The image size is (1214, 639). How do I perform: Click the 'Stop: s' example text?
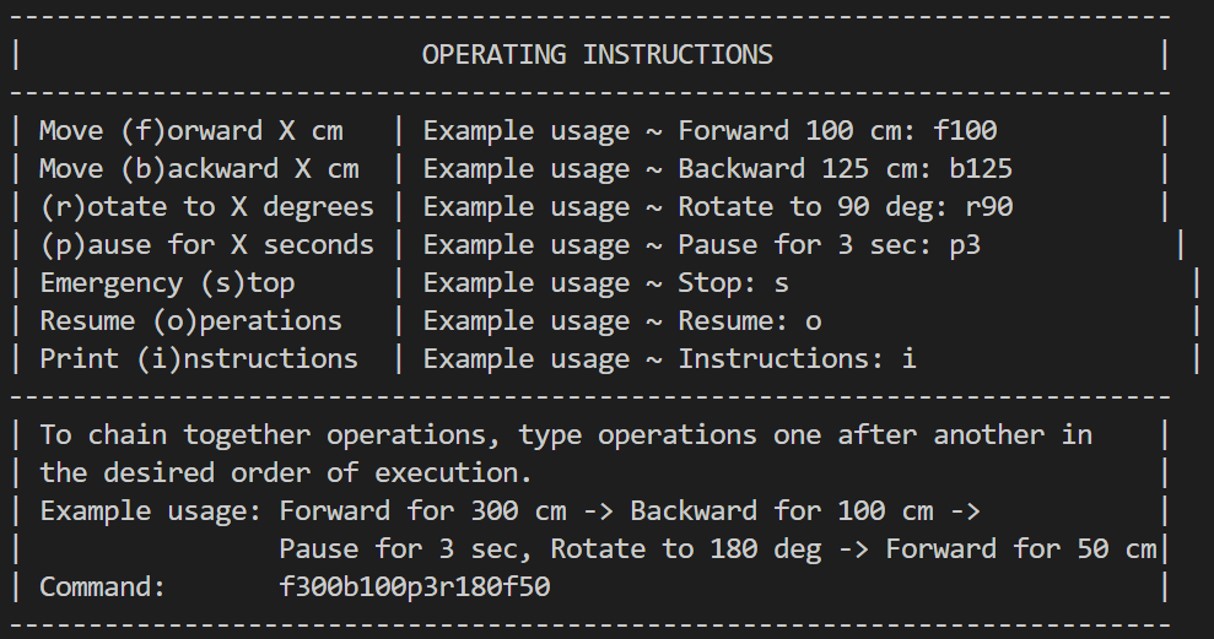(733, 283)
